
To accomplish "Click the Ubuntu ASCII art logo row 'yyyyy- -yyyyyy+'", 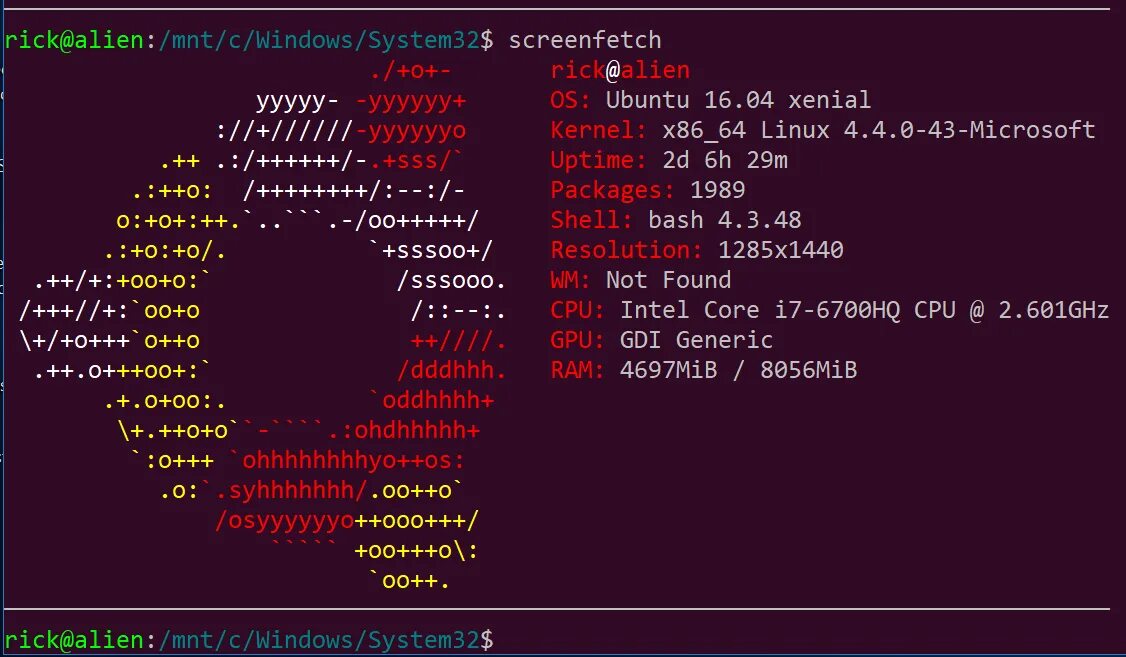I will [x=361, y=101].
